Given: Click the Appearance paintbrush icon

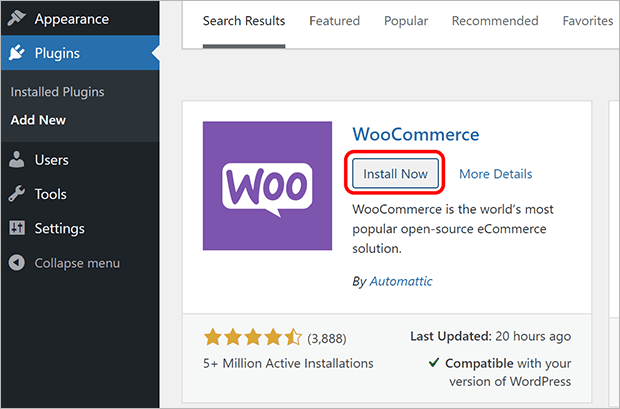Looking at the screenshot, I should pyautogui.click(x=17, y=18).
